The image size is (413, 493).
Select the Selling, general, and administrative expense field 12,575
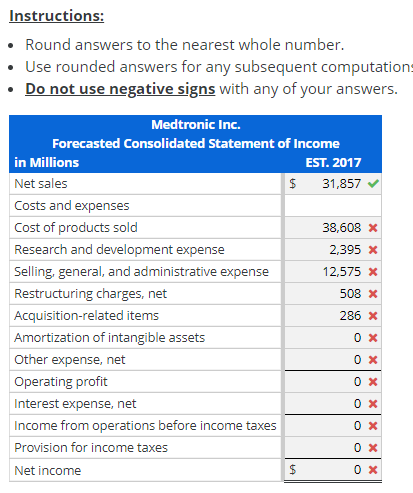click(x=333, y=272)
